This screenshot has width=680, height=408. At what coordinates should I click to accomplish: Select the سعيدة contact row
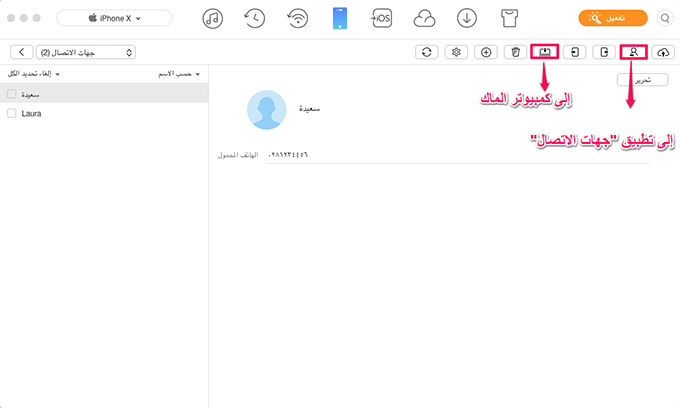[x=104, y=93]
